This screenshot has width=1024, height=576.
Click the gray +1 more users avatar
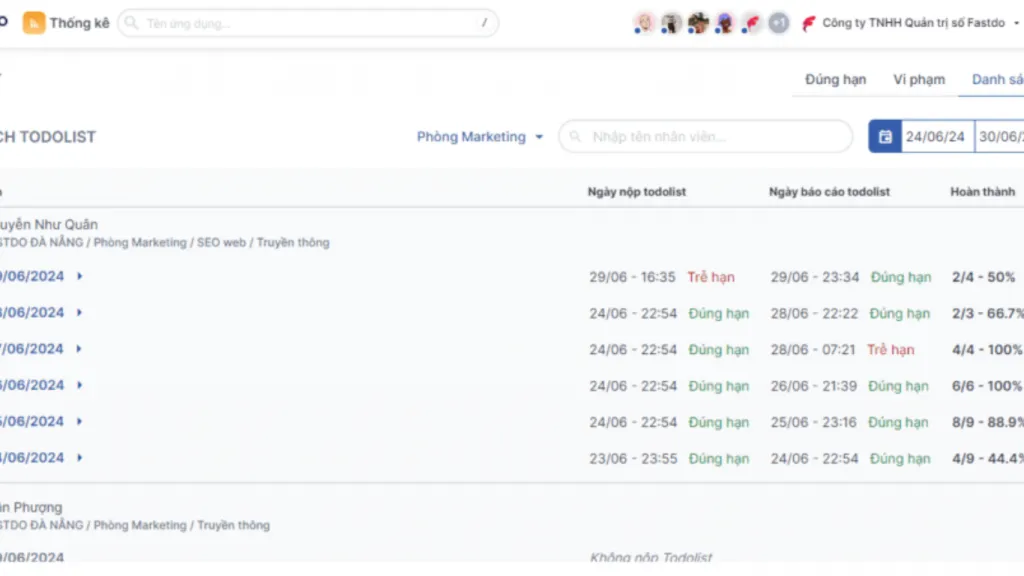(x=778, y=23)
